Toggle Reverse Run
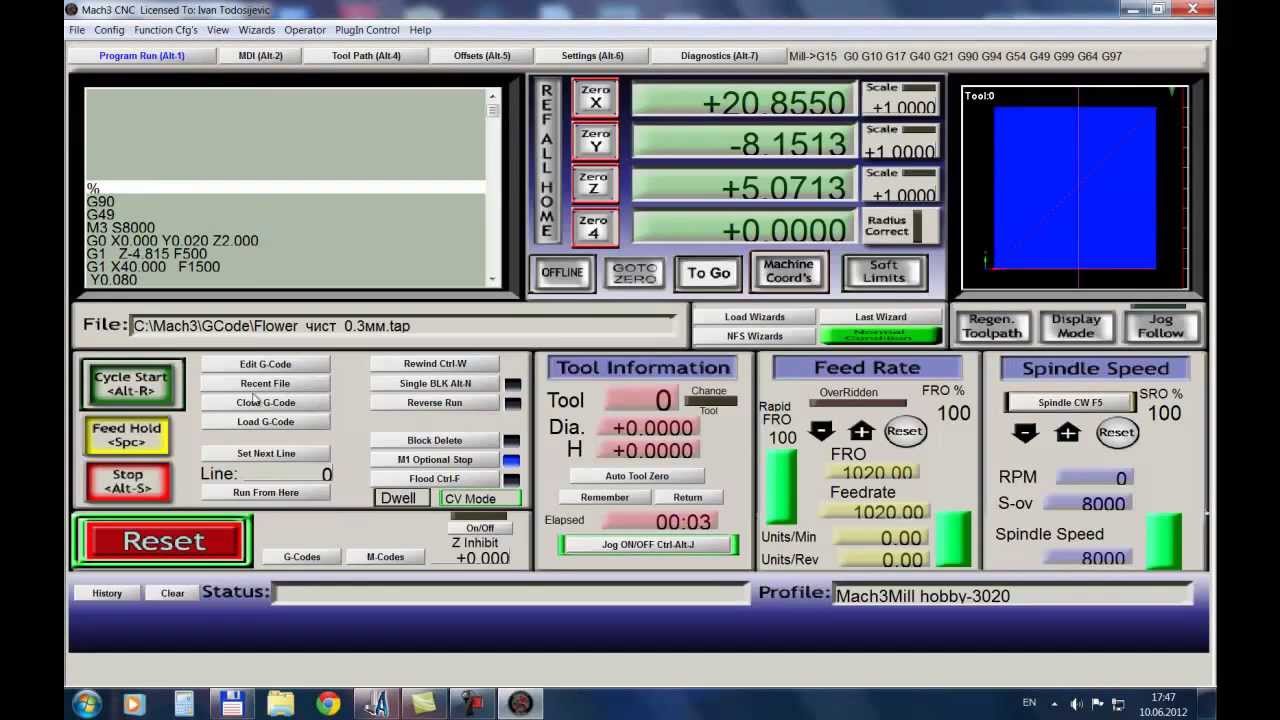The width and height of the screenshot is (1280, 720). (435, 402)
